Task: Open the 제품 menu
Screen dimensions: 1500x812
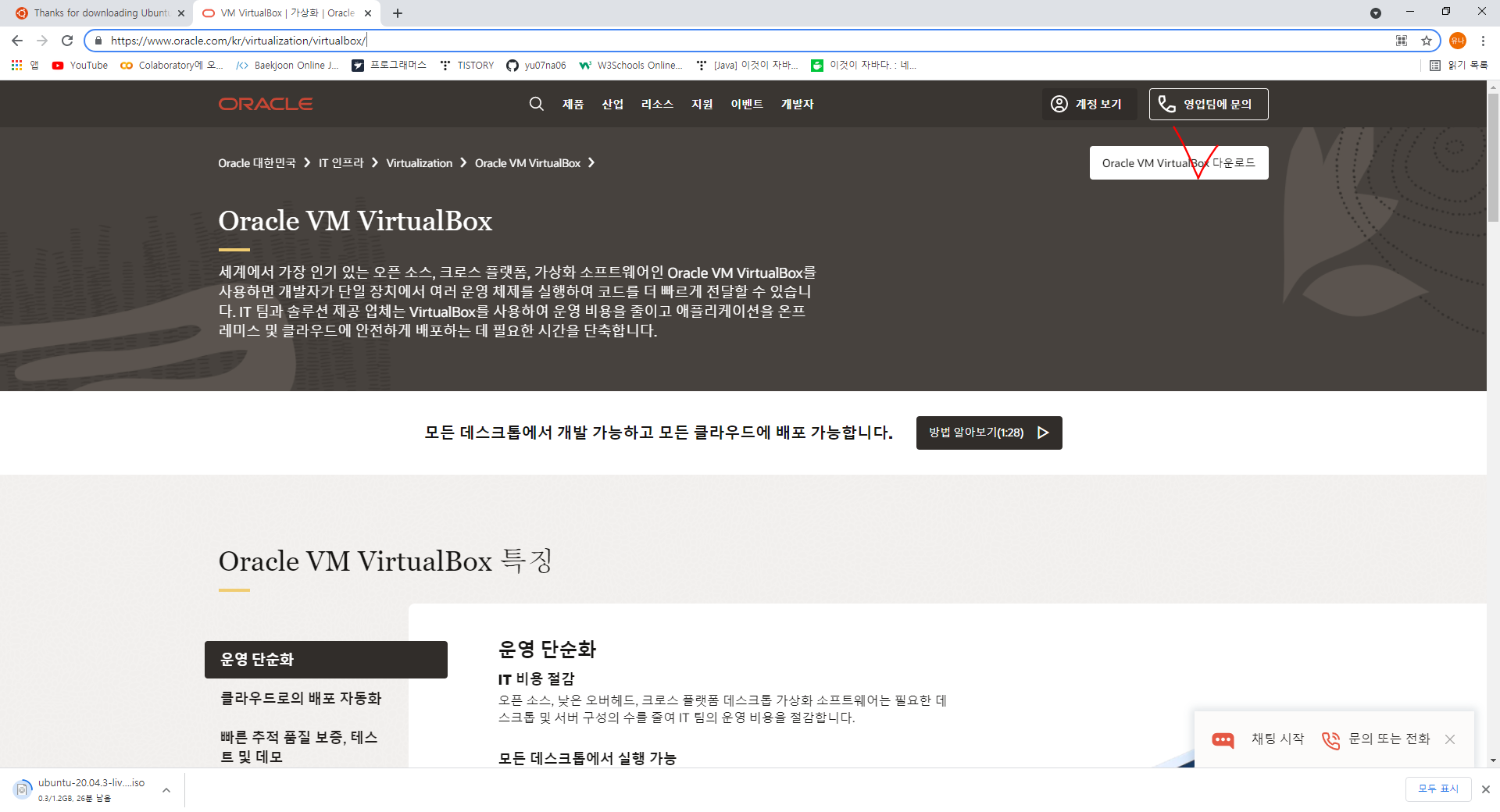Action: 573,104
